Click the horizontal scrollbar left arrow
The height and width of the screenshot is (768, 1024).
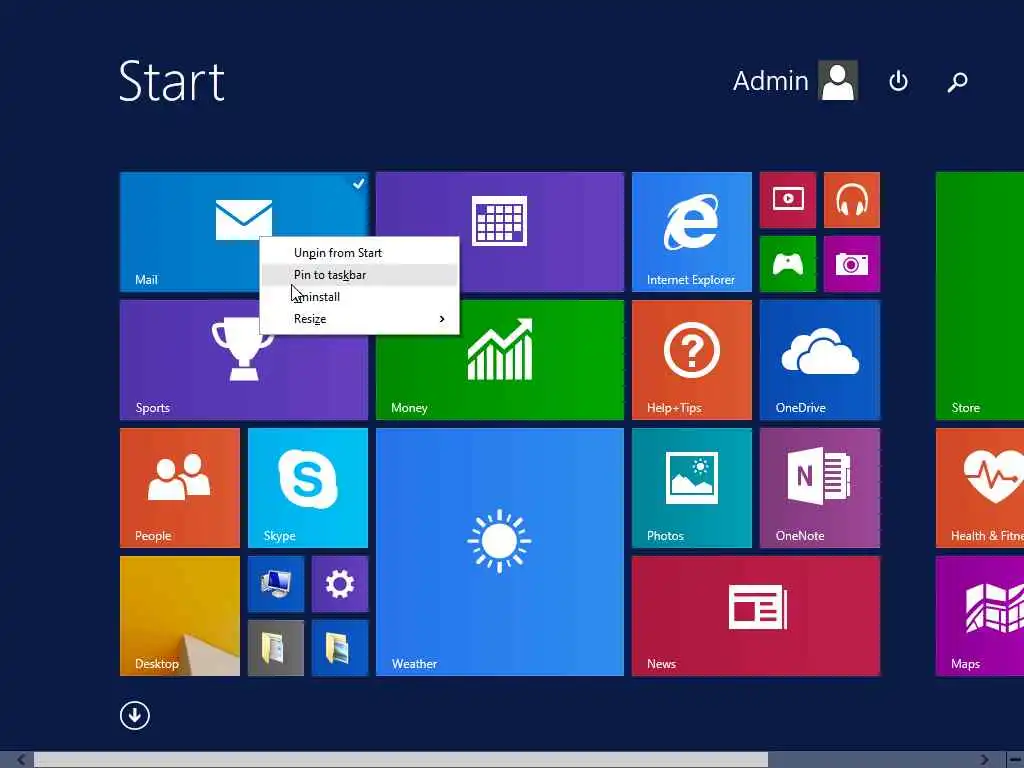click(21, 760)
